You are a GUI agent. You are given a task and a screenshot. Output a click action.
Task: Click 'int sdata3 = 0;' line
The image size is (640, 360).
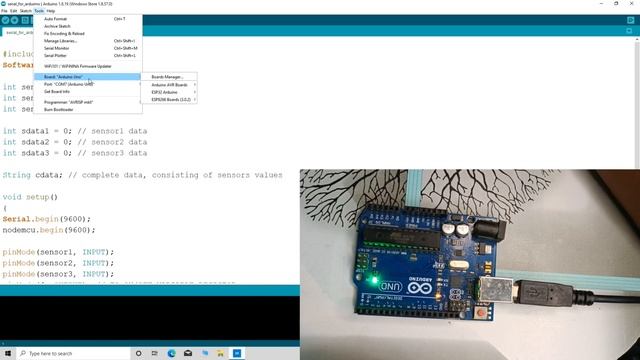75,153
